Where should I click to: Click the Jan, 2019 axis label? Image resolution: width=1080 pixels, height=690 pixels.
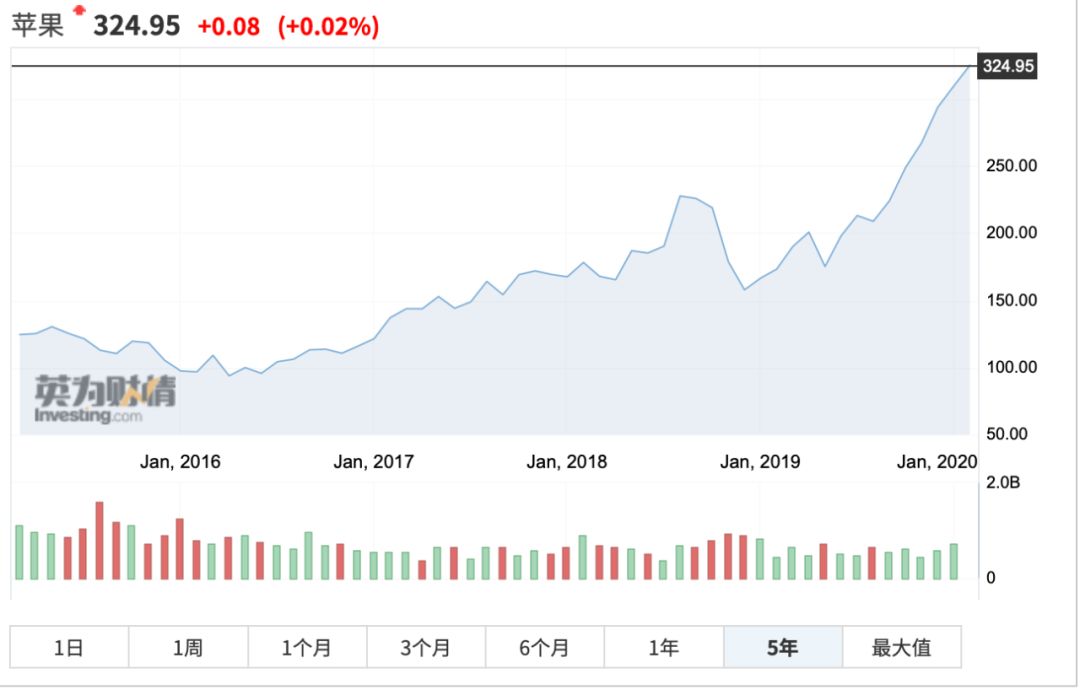point(760,462)
